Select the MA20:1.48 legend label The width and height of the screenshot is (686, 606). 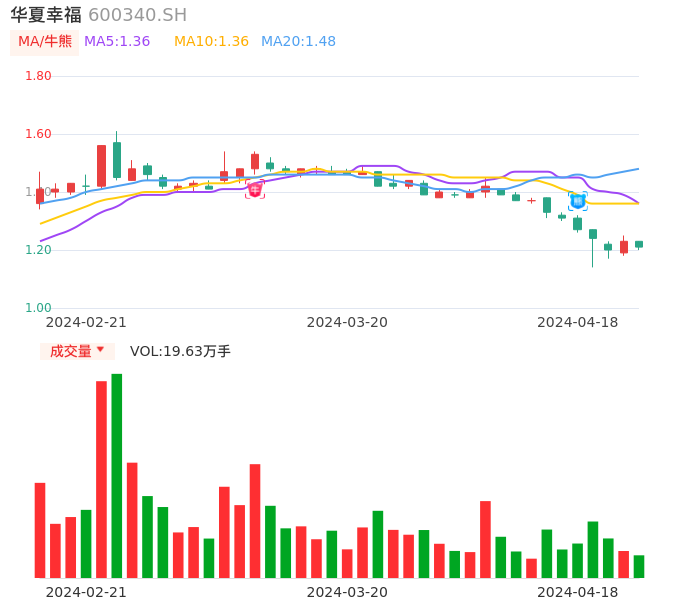point(298,42)
